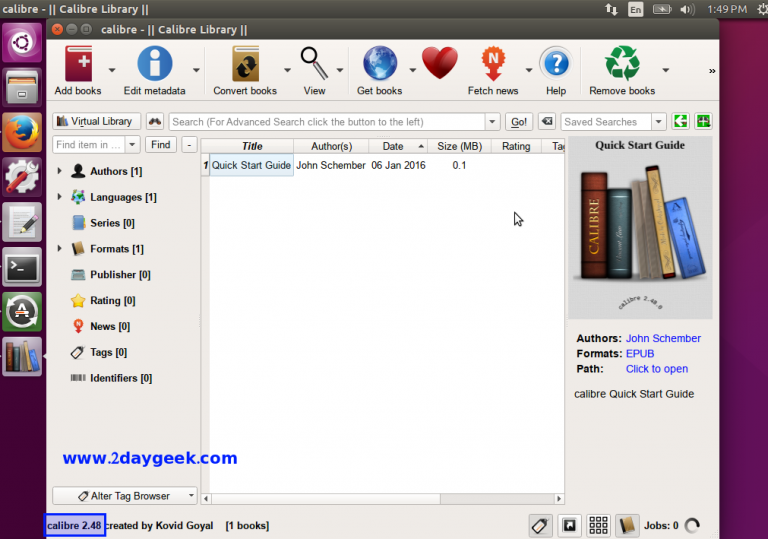Screen dimensions: 768x539
Task: Open Saved Searches dropdown
Action: point(659,122)
